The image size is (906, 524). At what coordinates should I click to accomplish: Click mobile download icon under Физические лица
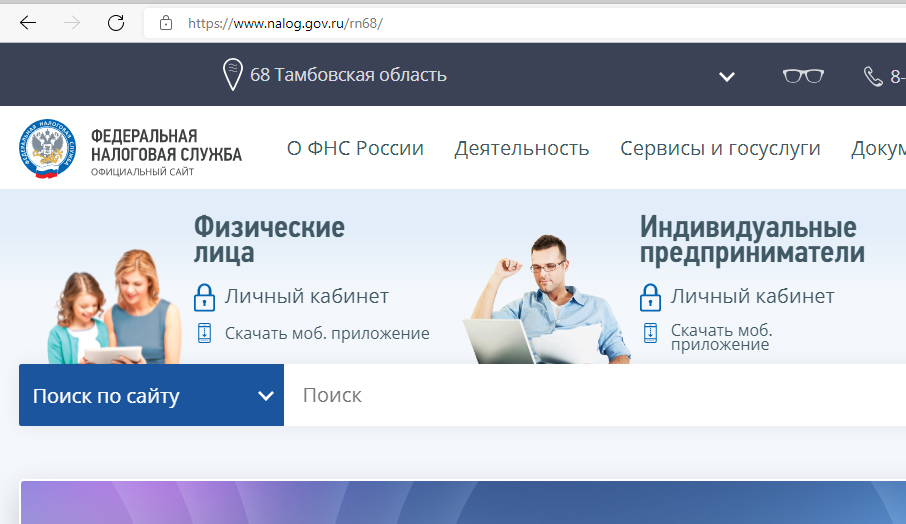tap(205, 333)
